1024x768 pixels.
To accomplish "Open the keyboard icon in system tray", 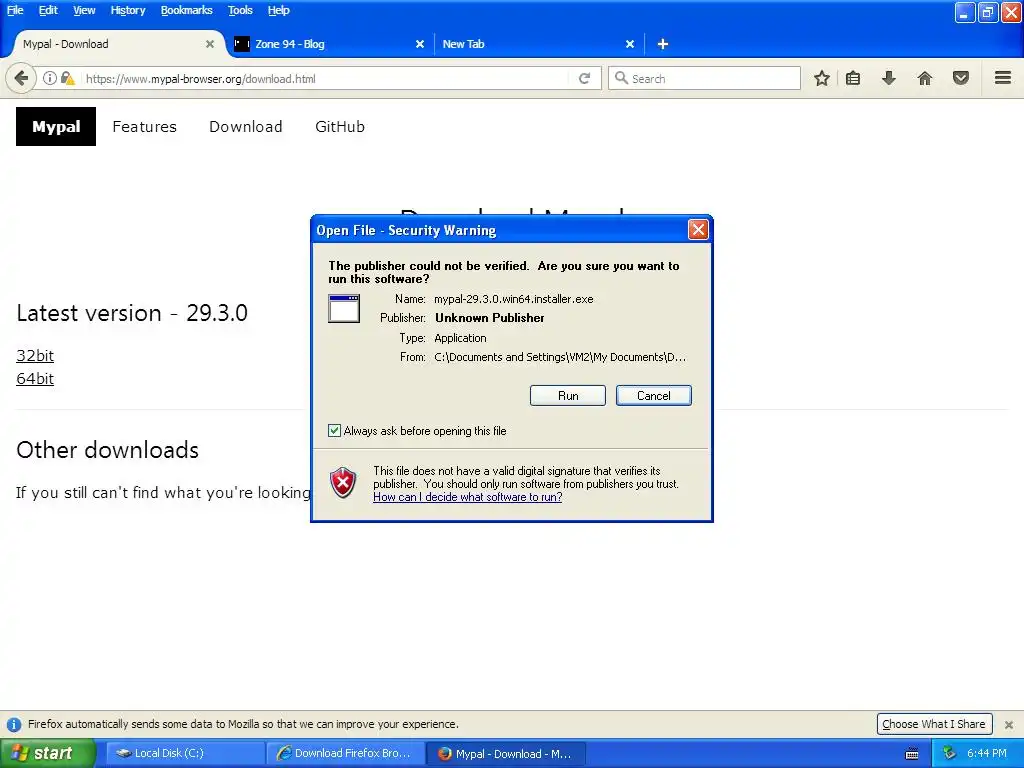I will pos(912,754).
